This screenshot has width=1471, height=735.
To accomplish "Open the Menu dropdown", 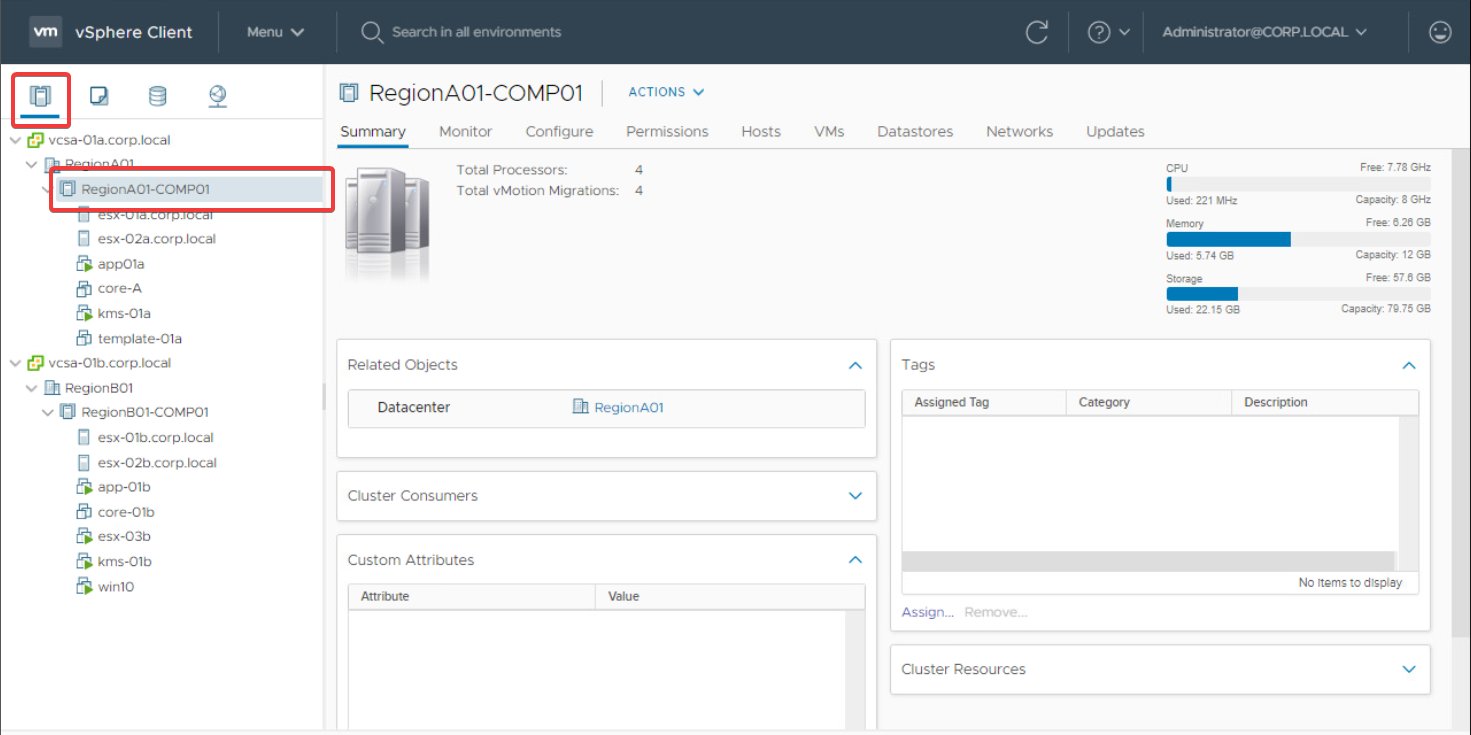I will [x=275, y=32].
